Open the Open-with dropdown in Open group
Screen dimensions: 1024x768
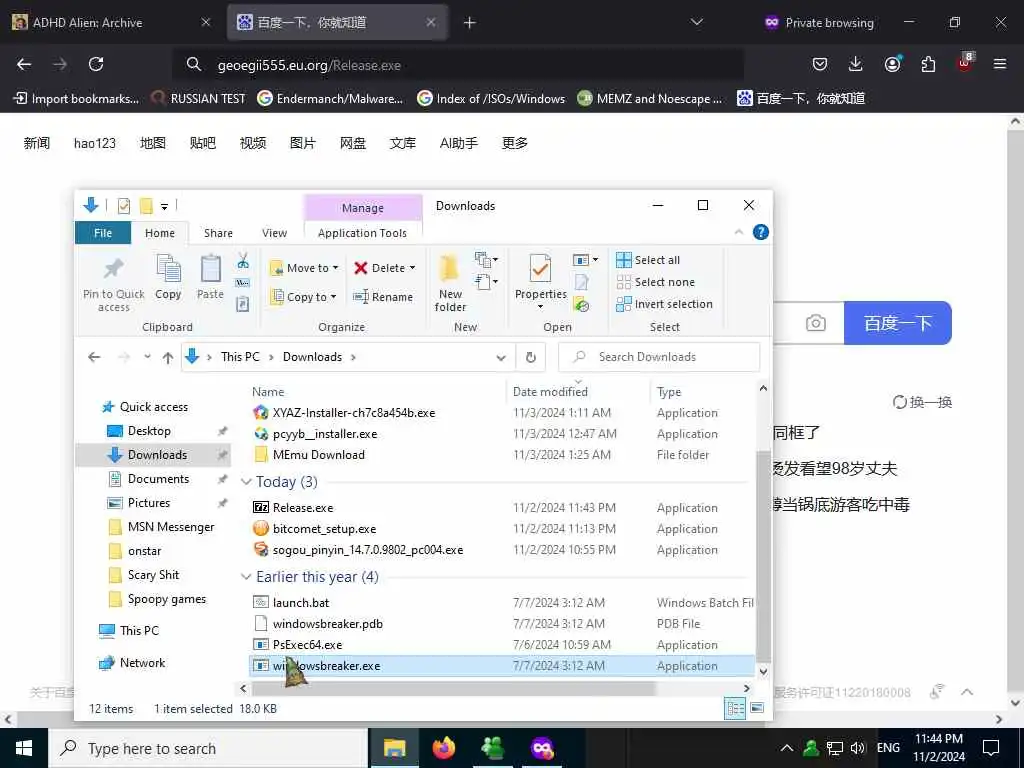(x=585, y=260)
